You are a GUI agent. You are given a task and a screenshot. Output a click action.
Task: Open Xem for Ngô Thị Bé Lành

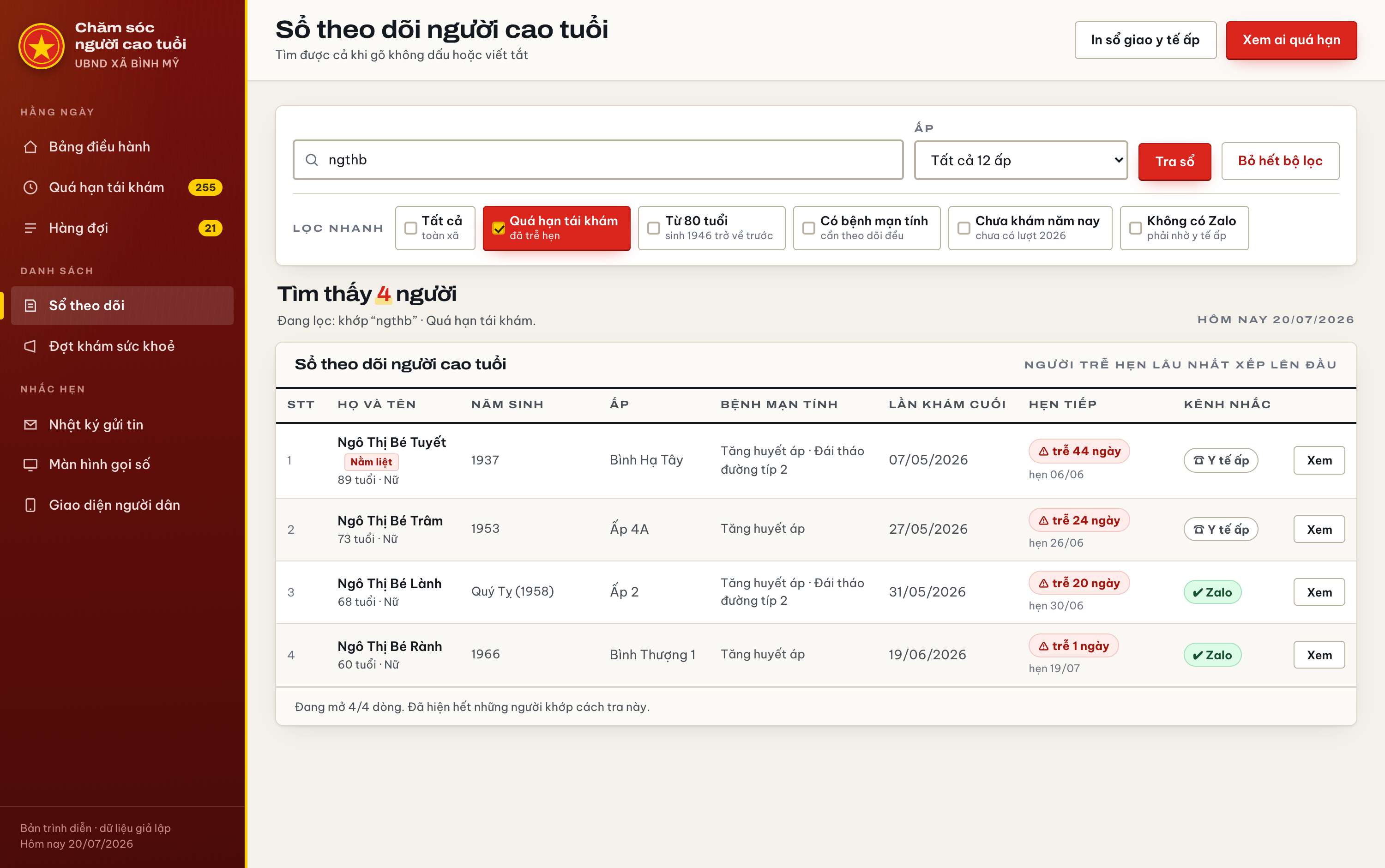coord(1319,592)
